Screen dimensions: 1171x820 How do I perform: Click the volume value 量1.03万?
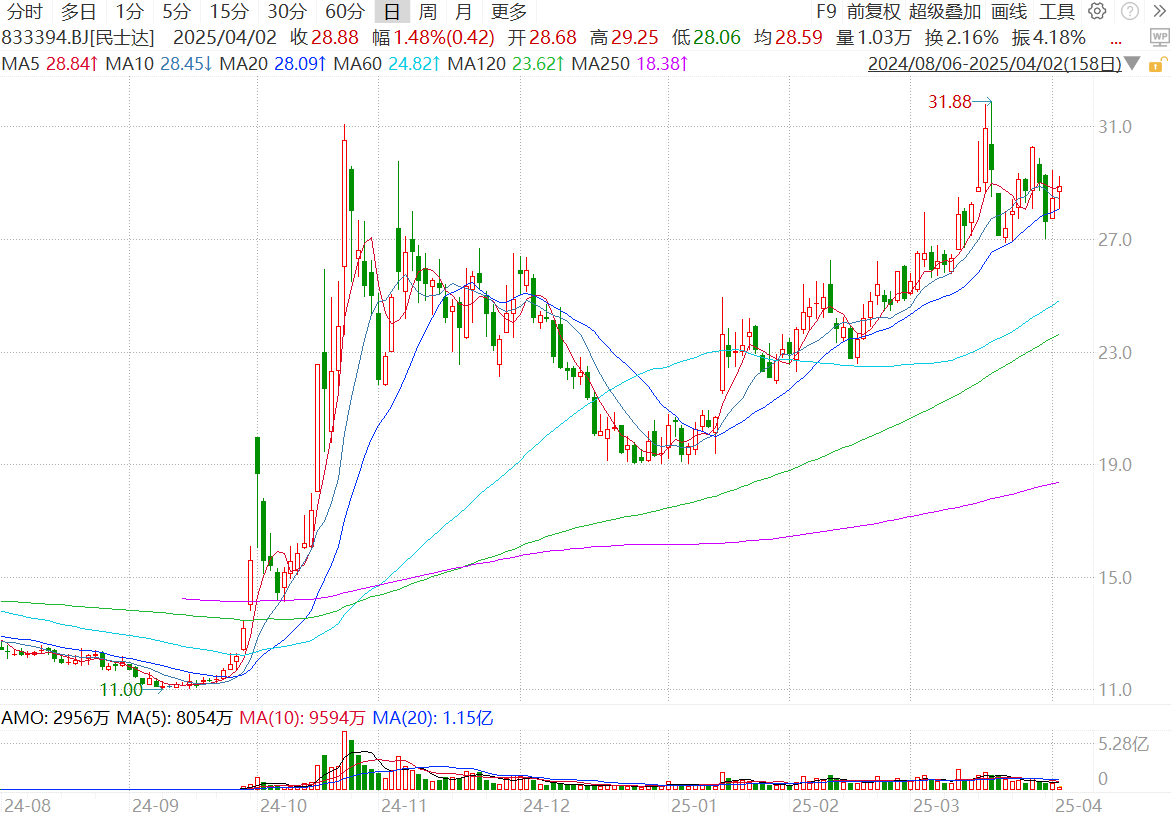click(873, 37)
